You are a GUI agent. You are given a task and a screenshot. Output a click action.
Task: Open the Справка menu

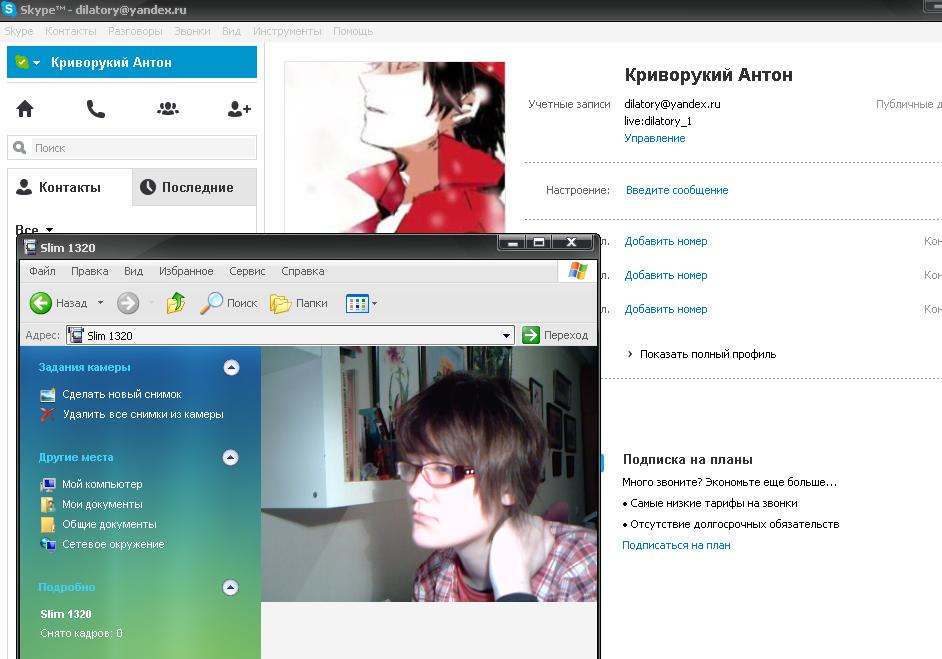[x=303, y=272]
